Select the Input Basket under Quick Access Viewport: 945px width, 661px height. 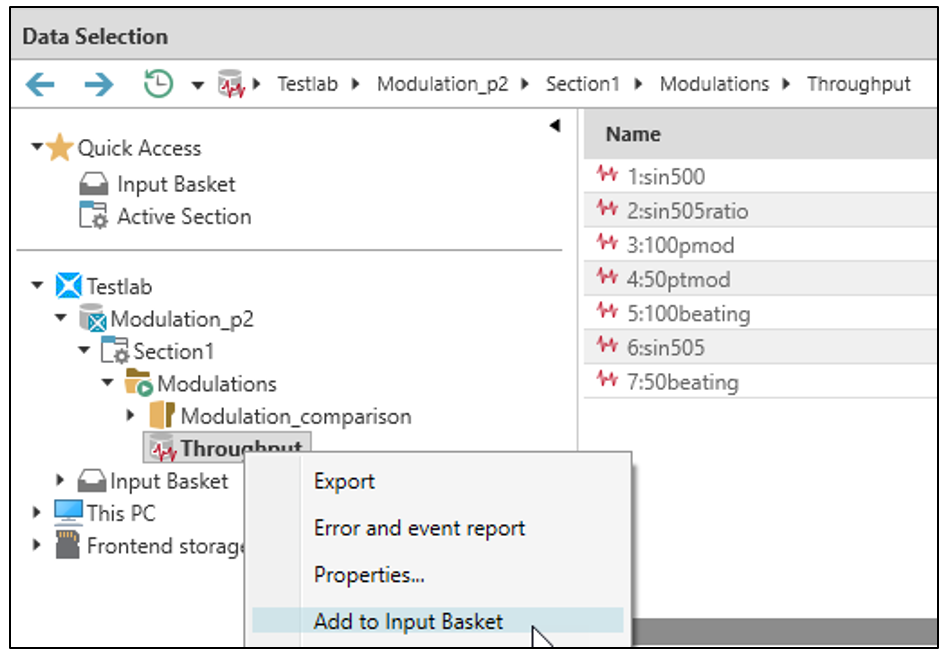pyautogui.click(x=175, y=184)
